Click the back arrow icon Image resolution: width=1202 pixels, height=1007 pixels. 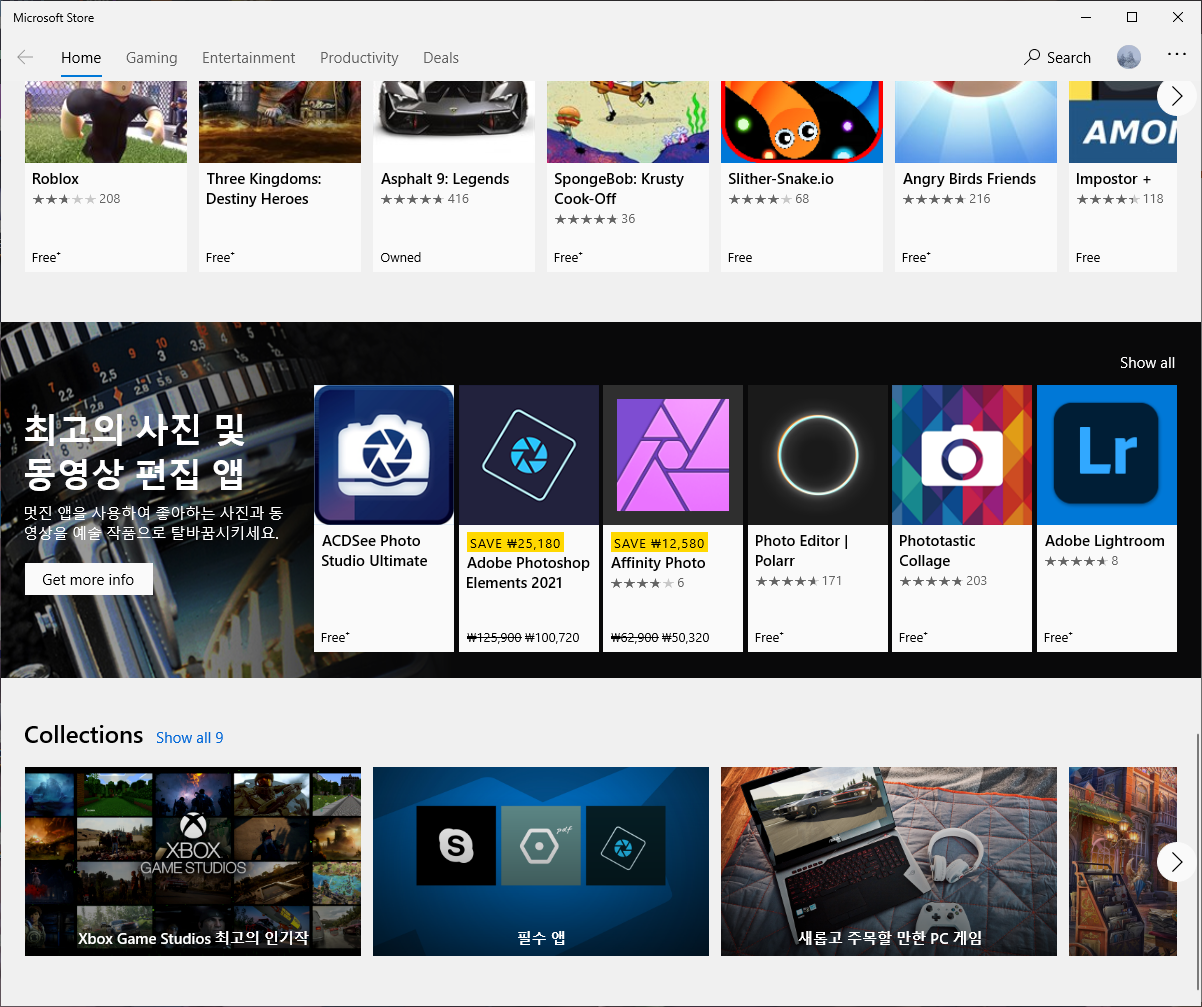25,58
